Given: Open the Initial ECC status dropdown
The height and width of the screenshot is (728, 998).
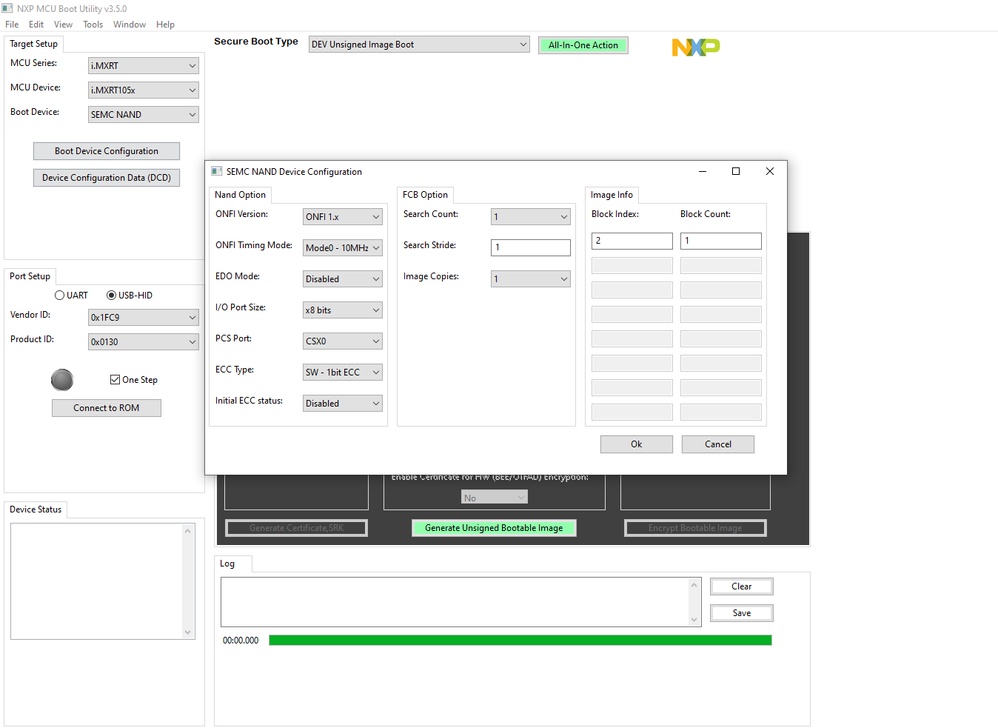Looking at the screenshot, I should point(342,403).
